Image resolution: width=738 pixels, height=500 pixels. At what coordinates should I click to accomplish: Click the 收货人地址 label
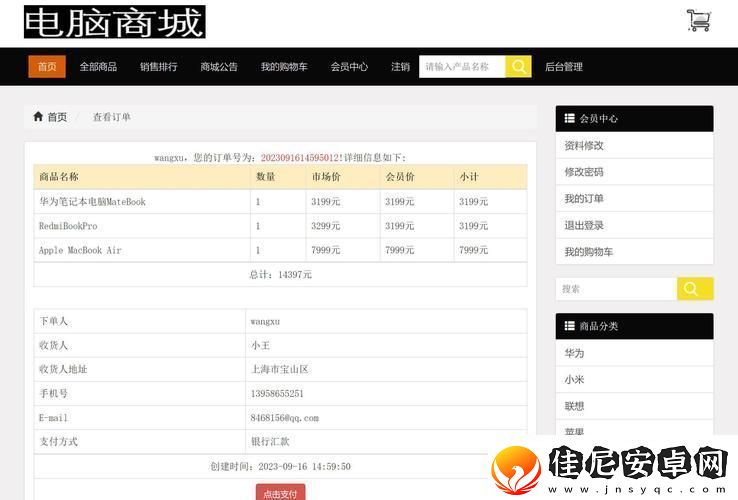(x=63, y=369)
